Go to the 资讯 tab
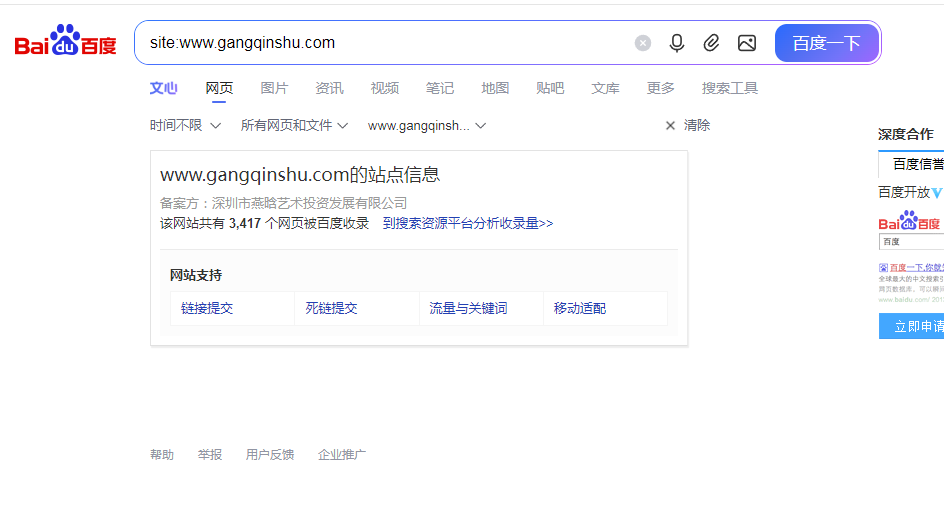Screen dimensions: 944x531 point(329,88)
